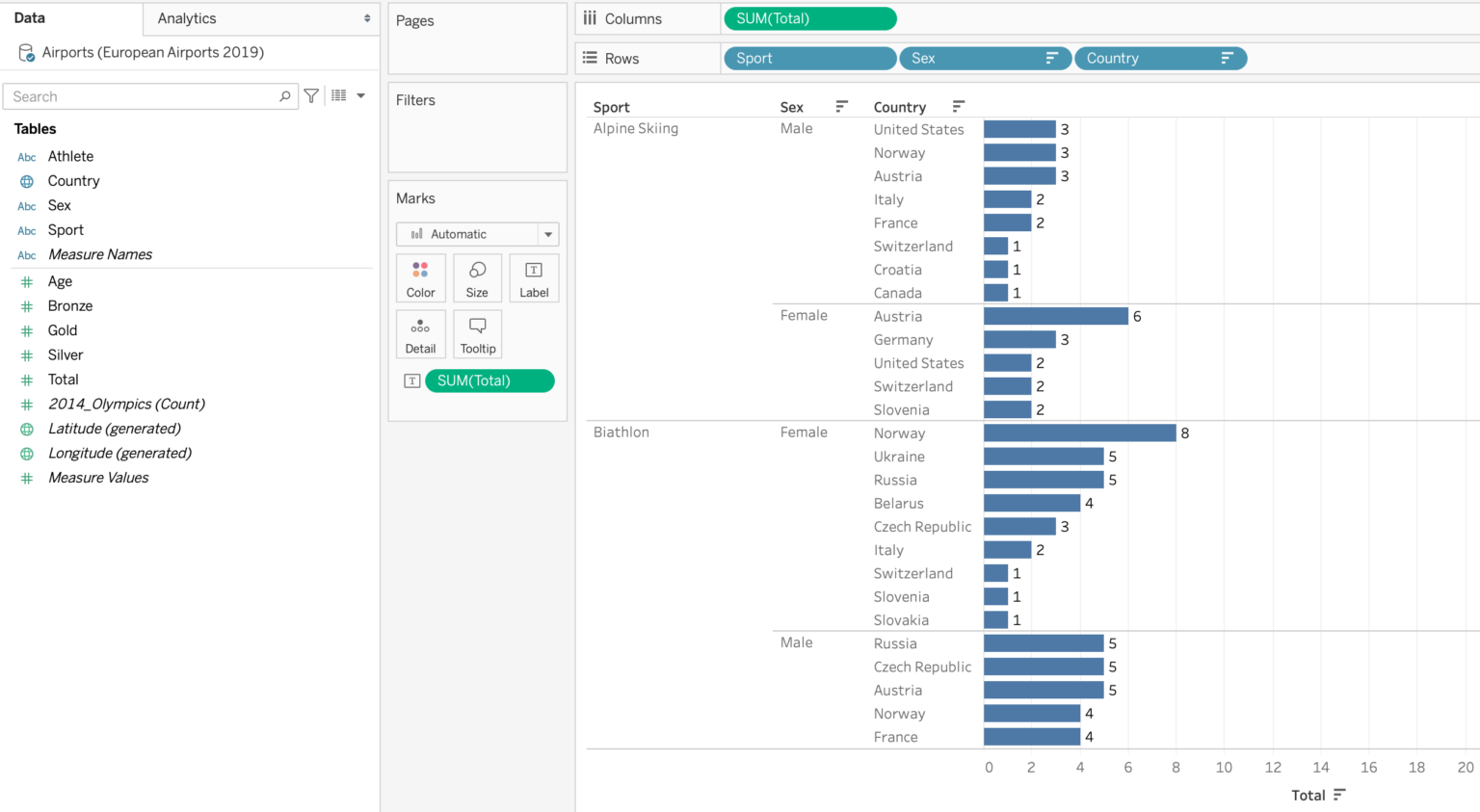Switch to the Analytics tab
1480x812 pixels.
pyautogui.click(x=186, y=18)
